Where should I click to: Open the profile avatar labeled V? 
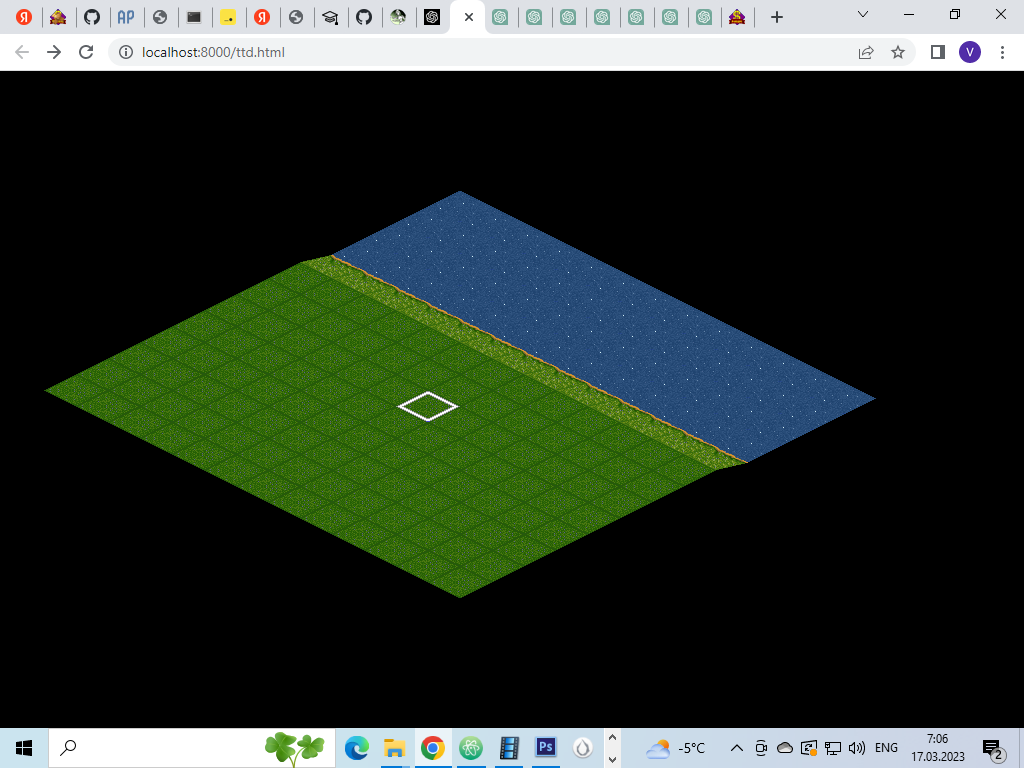pyautogui.click(x=970, y=52)
